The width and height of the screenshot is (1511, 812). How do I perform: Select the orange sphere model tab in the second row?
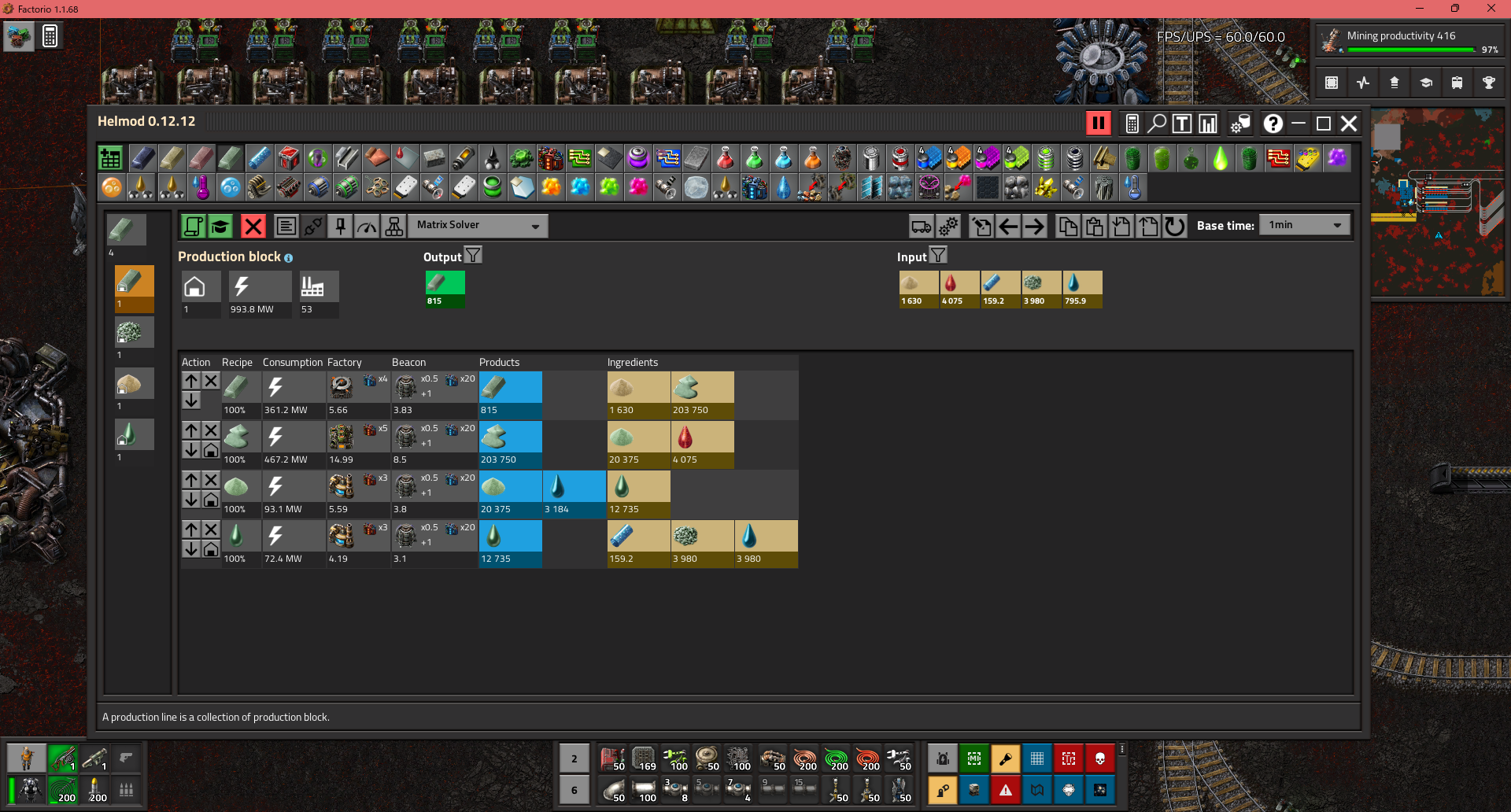tap(112, 187)
